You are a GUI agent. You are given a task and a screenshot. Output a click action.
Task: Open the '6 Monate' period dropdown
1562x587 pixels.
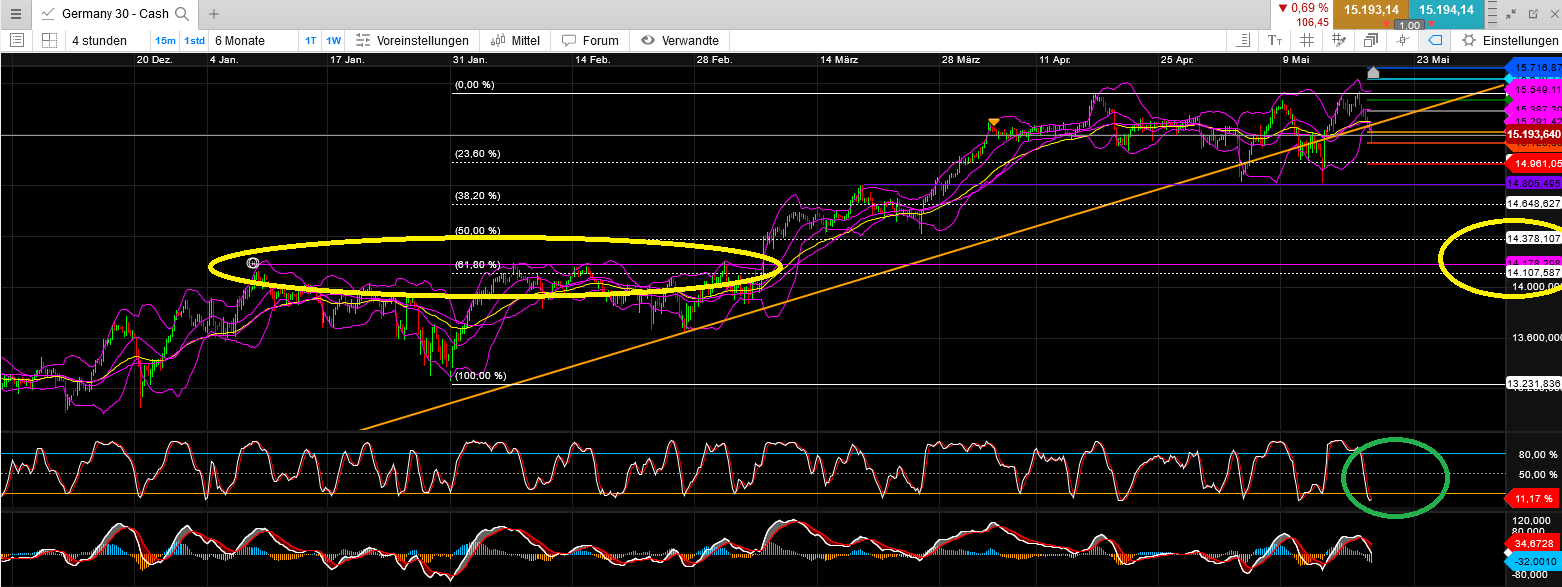(239, 41)
